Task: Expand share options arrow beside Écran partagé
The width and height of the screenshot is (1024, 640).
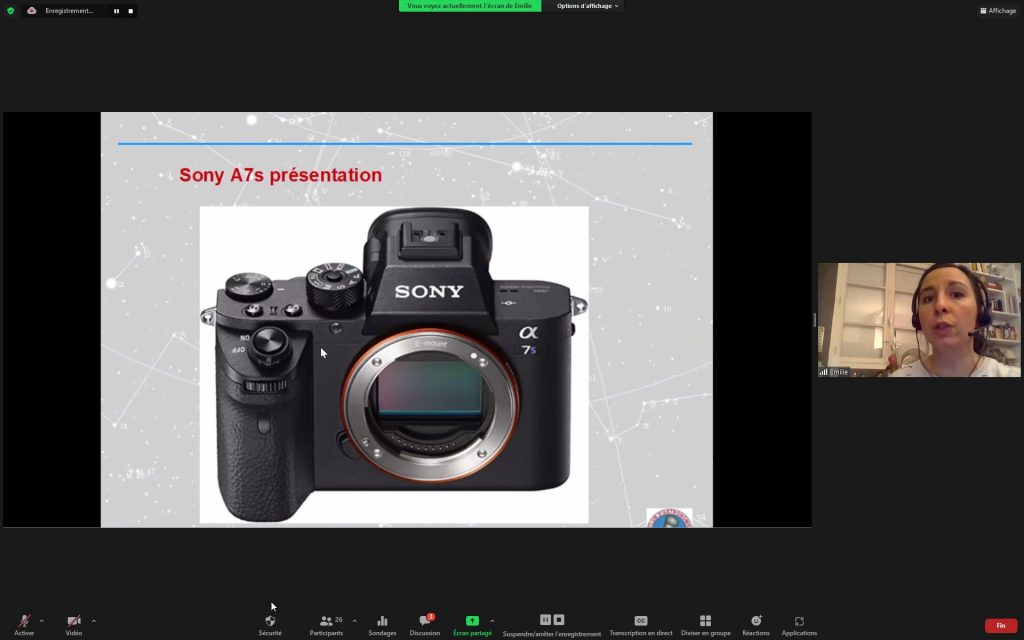Action: (492, 620)
